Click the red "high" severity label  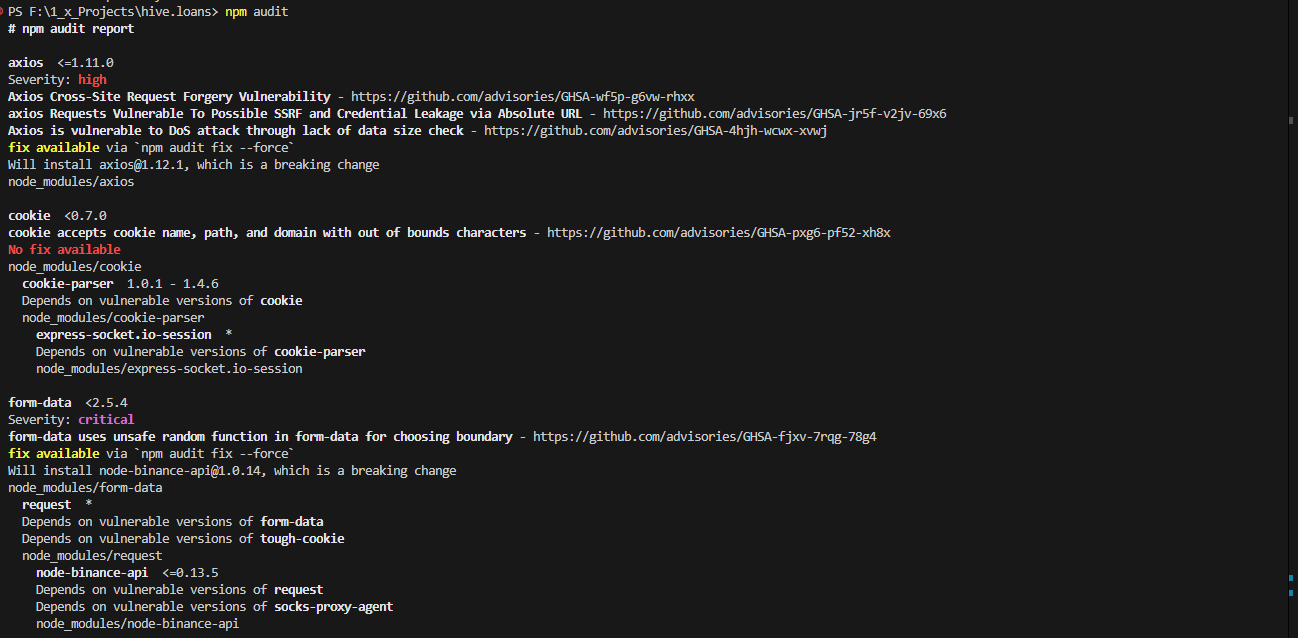[x=92, y=80]
